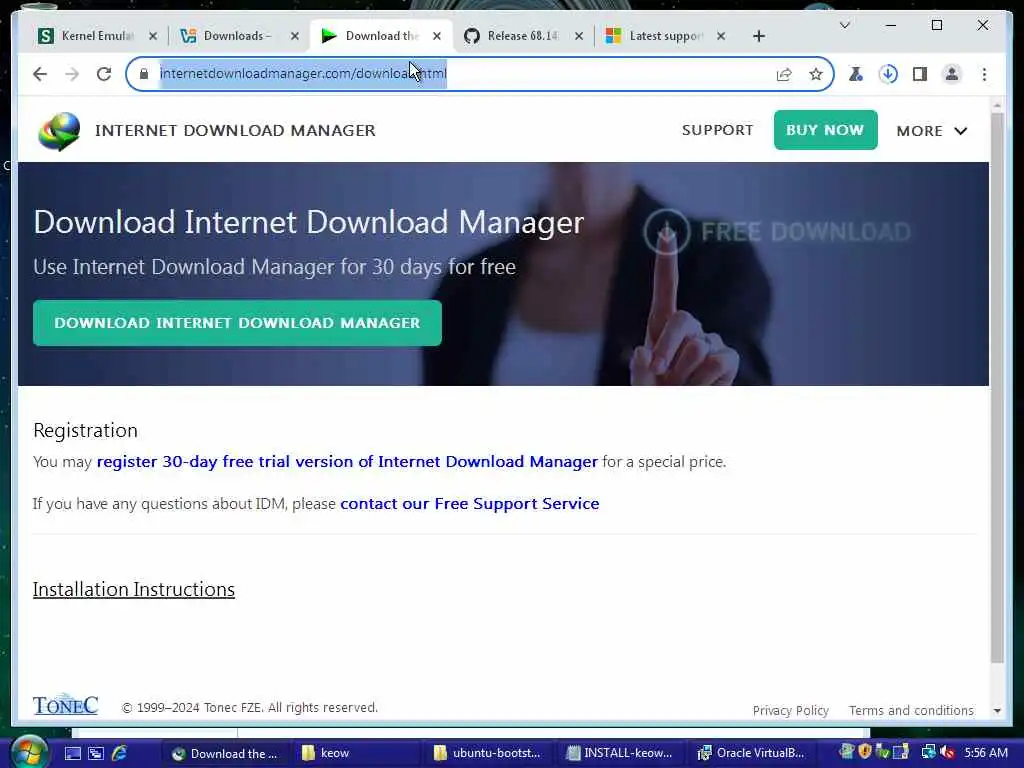Open contact our Free Support Service link
This screenshot has height=768, width=1024.
click(470, 504)
